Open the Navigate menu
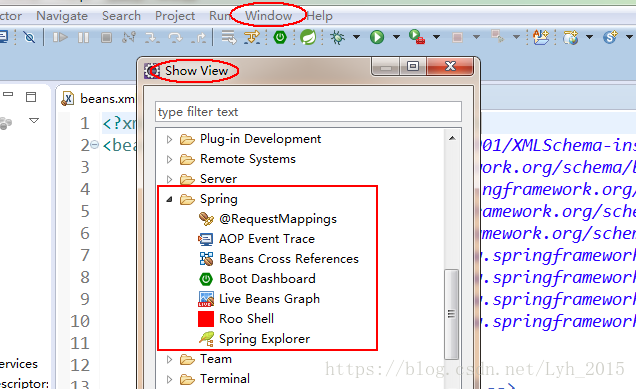636x389 pixels. (x=62, y=16)
